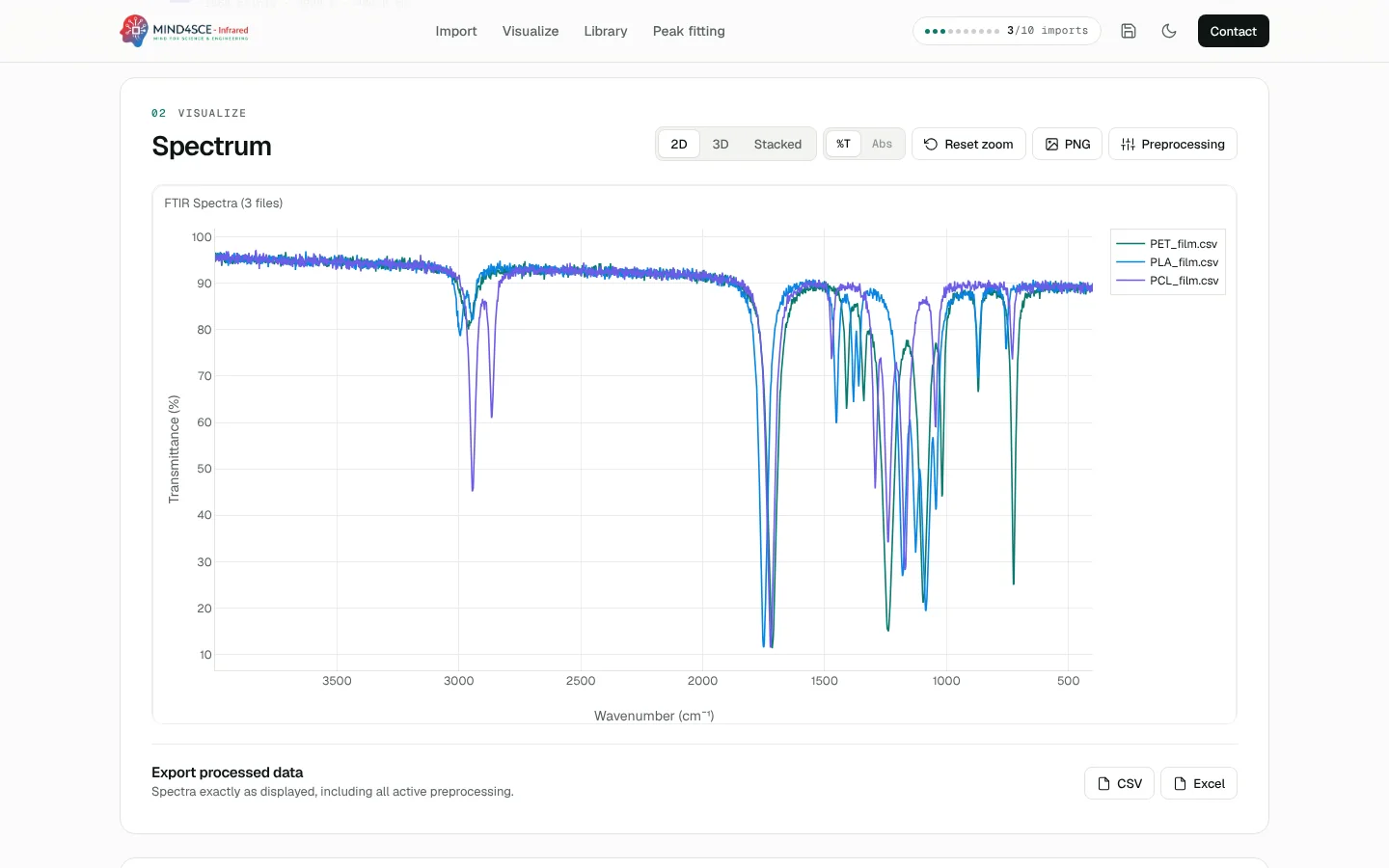Click the '02 VISUALIZE' section label
The height and width of the screenshot is (868, 1389).
pyautogui.click(x=199, y=113)
